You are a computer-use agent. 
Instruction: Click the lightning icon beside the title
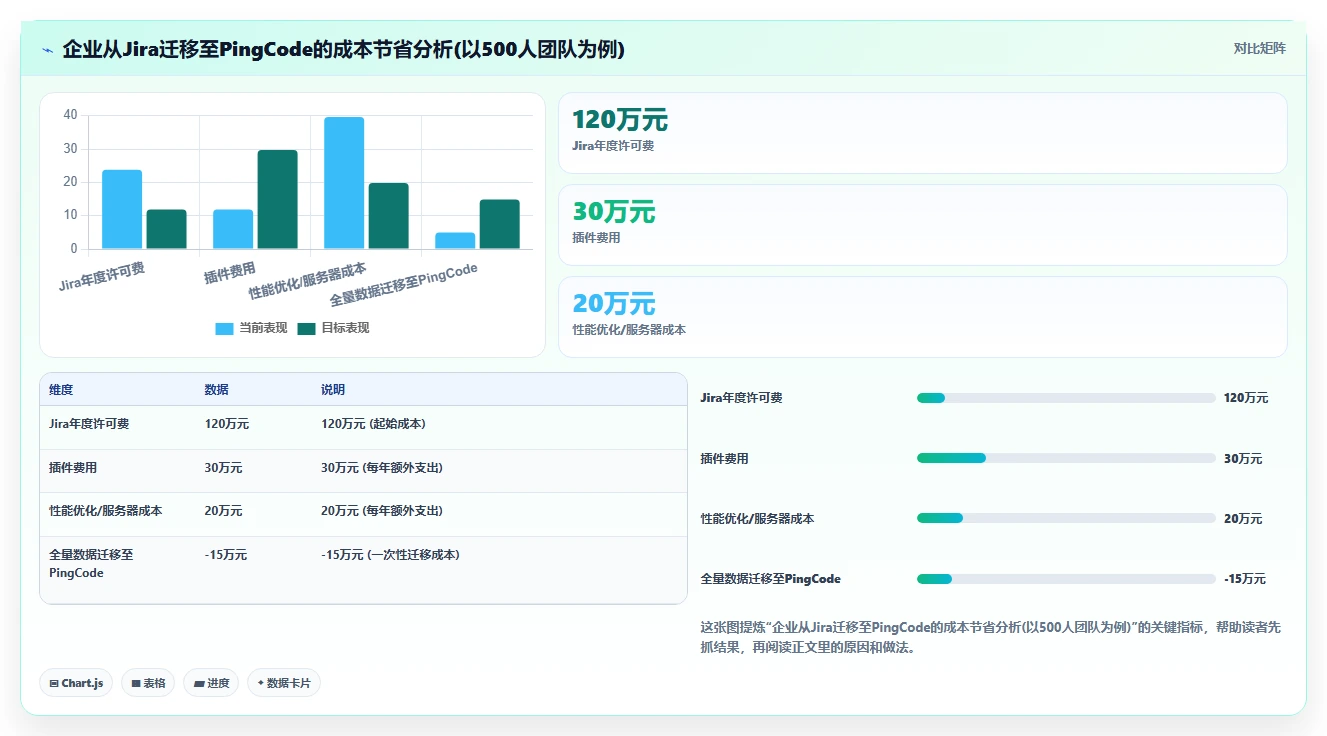(48, 49)
